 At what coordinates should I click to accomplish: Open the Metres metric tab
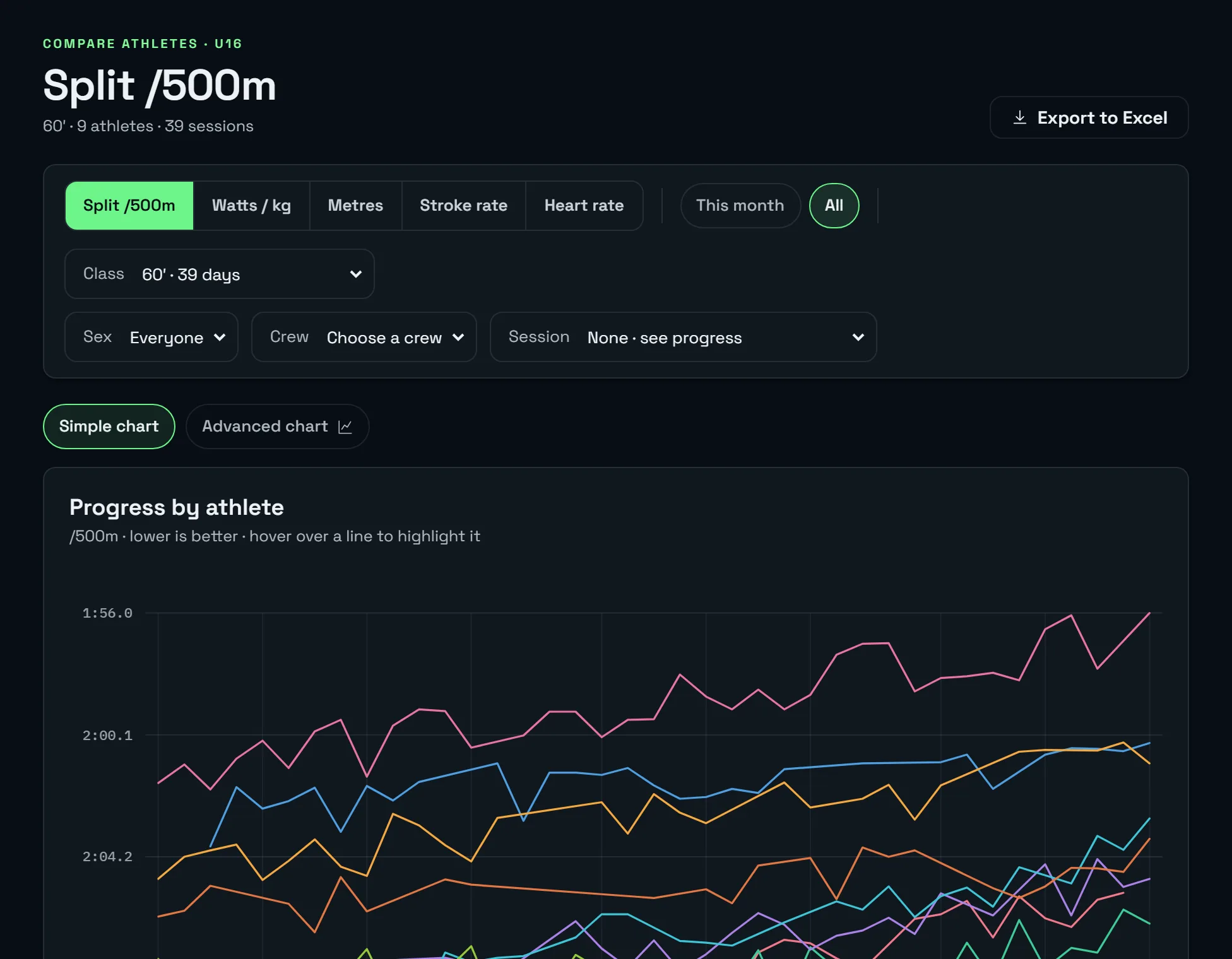click(355, 206)
